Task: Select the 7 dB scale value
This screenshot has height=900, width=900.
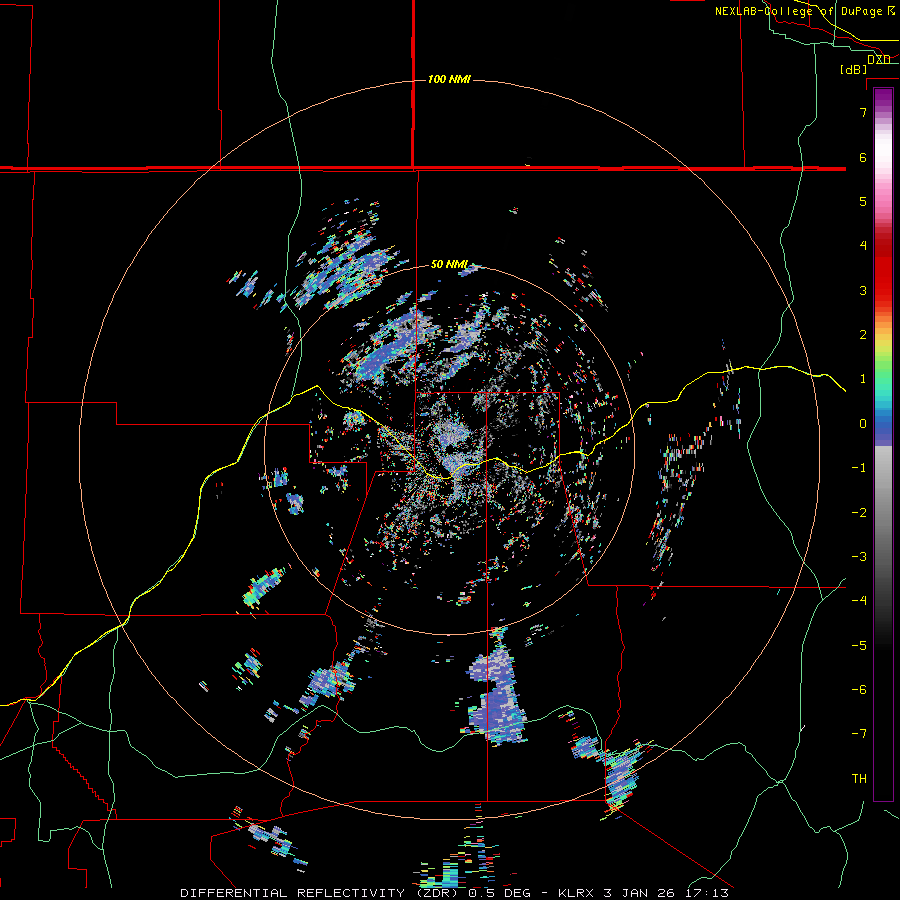Action: coord(863,112)
